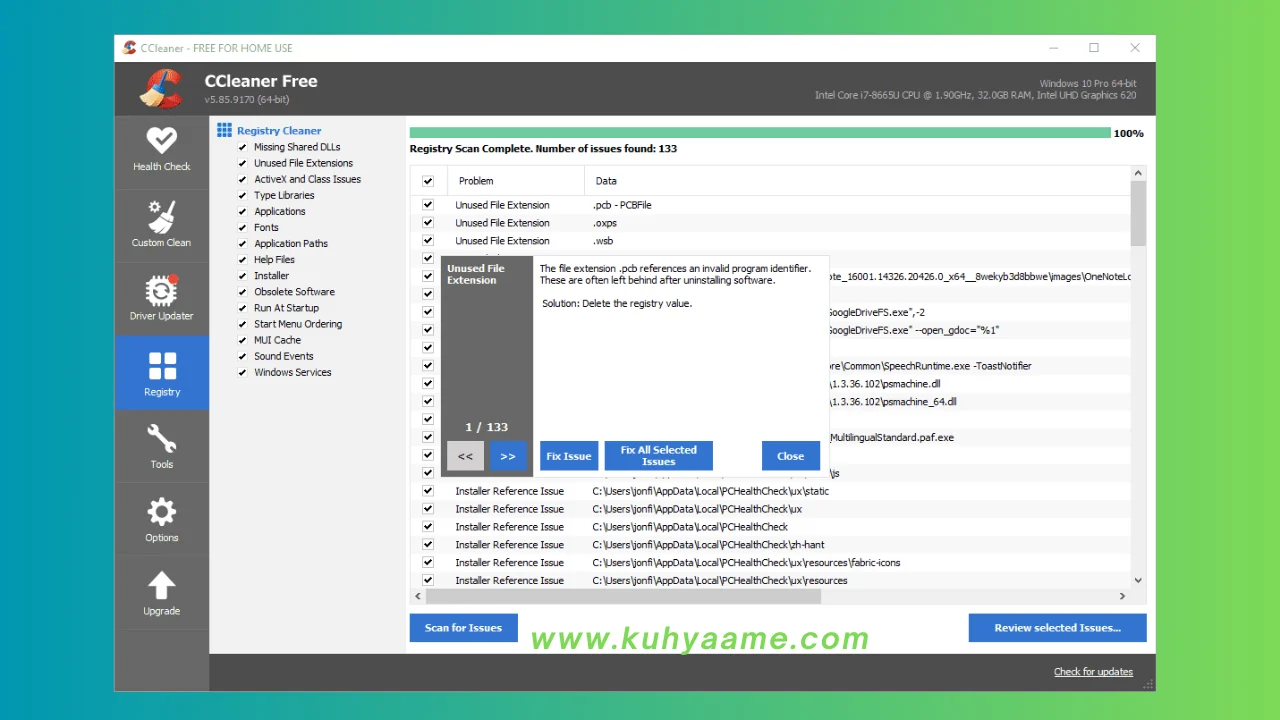
Task: Uncheck Missing Shared DLLs
Action: (242, 147)
